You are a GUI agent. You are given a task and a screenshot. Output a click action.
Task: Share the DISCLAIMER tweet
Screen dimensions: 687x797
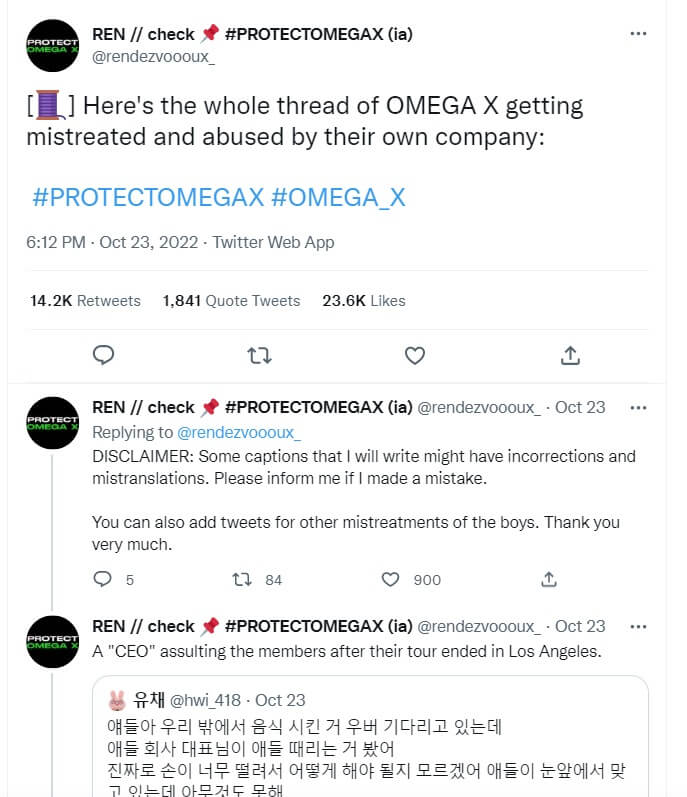click(x=548, y=579)
